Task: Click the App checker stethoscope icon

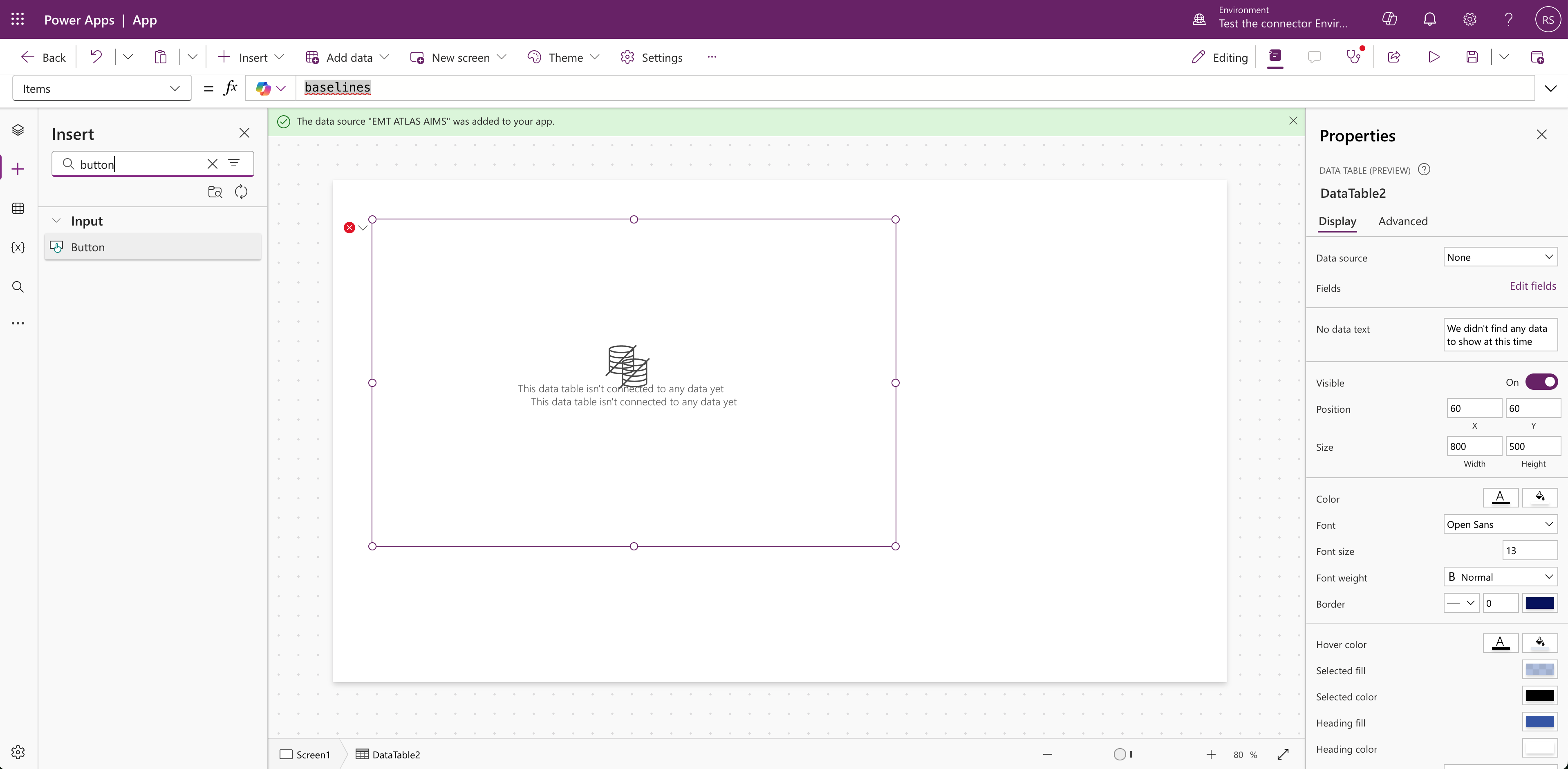Action: 1353,57
